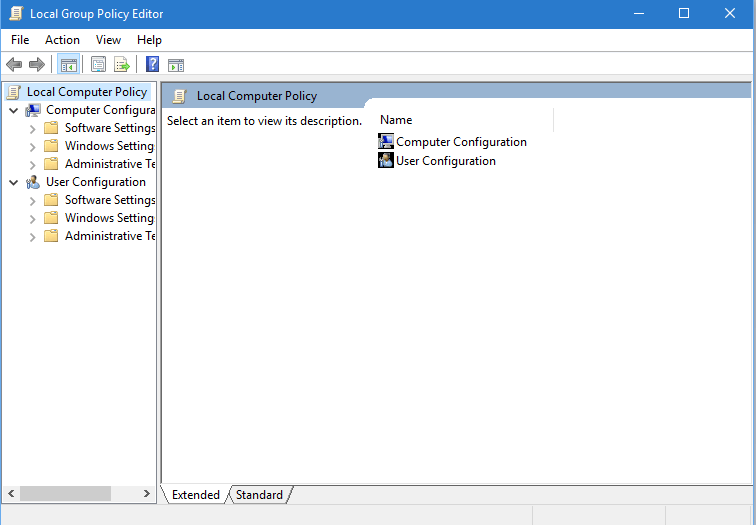The width and height of the screenshot is (756, 525).
Task: Minimize the Local Group Policy Editor window
Action: pyautogui.click(x=639, y=13)
